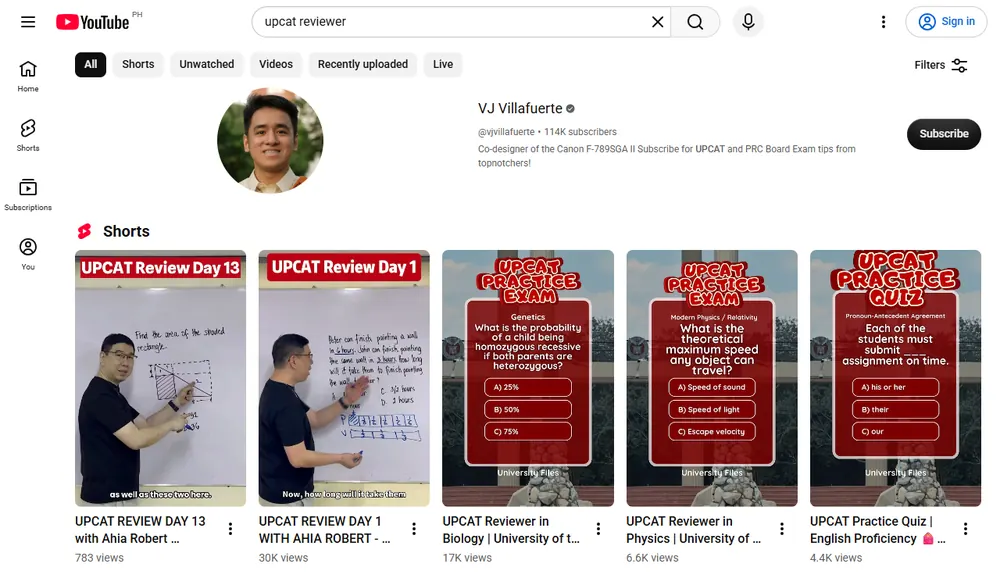Select the Unwatched filter chip

point(207,64)
